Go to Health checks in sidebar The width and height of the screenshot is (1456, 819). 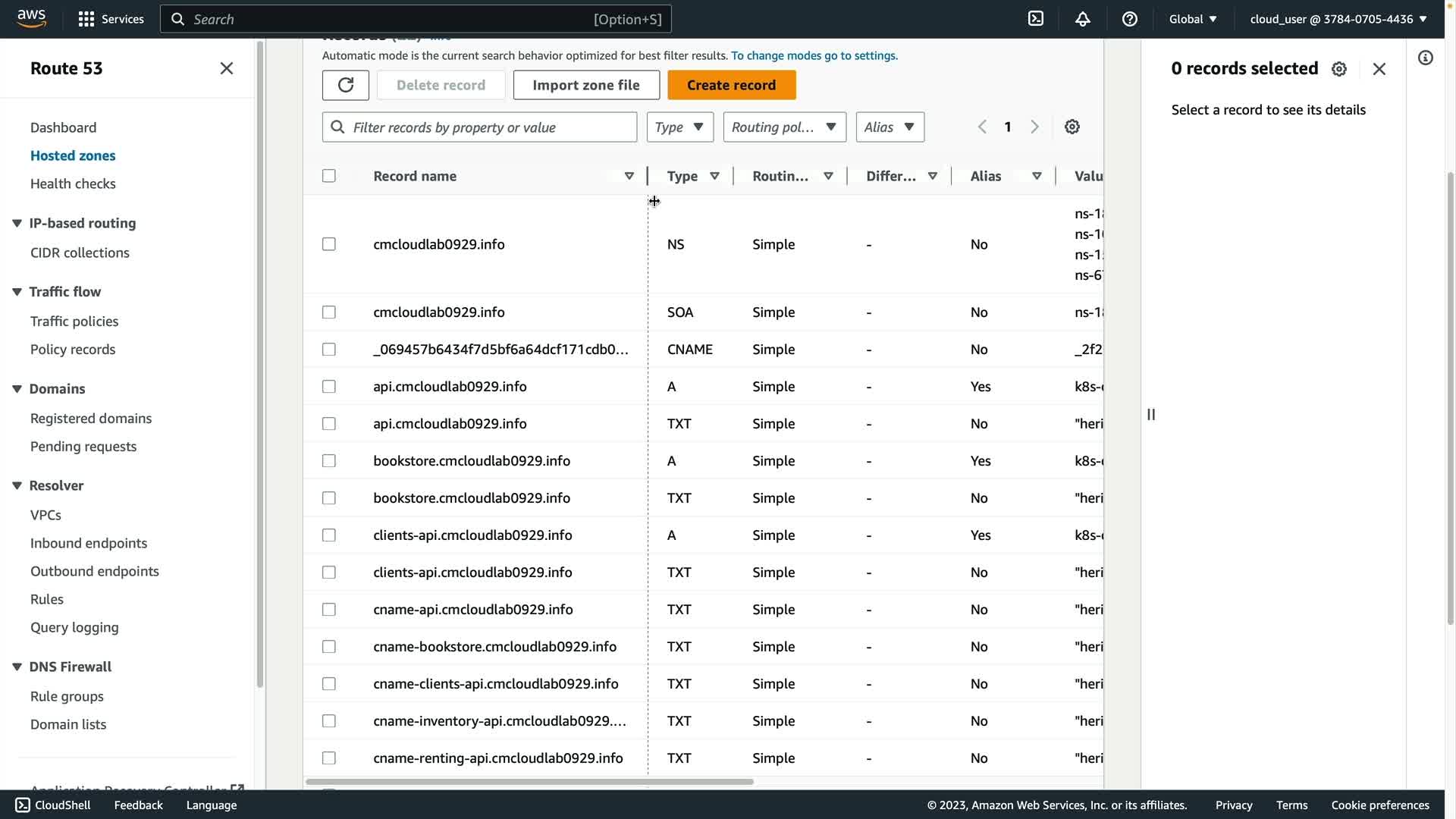click(73, 184)
